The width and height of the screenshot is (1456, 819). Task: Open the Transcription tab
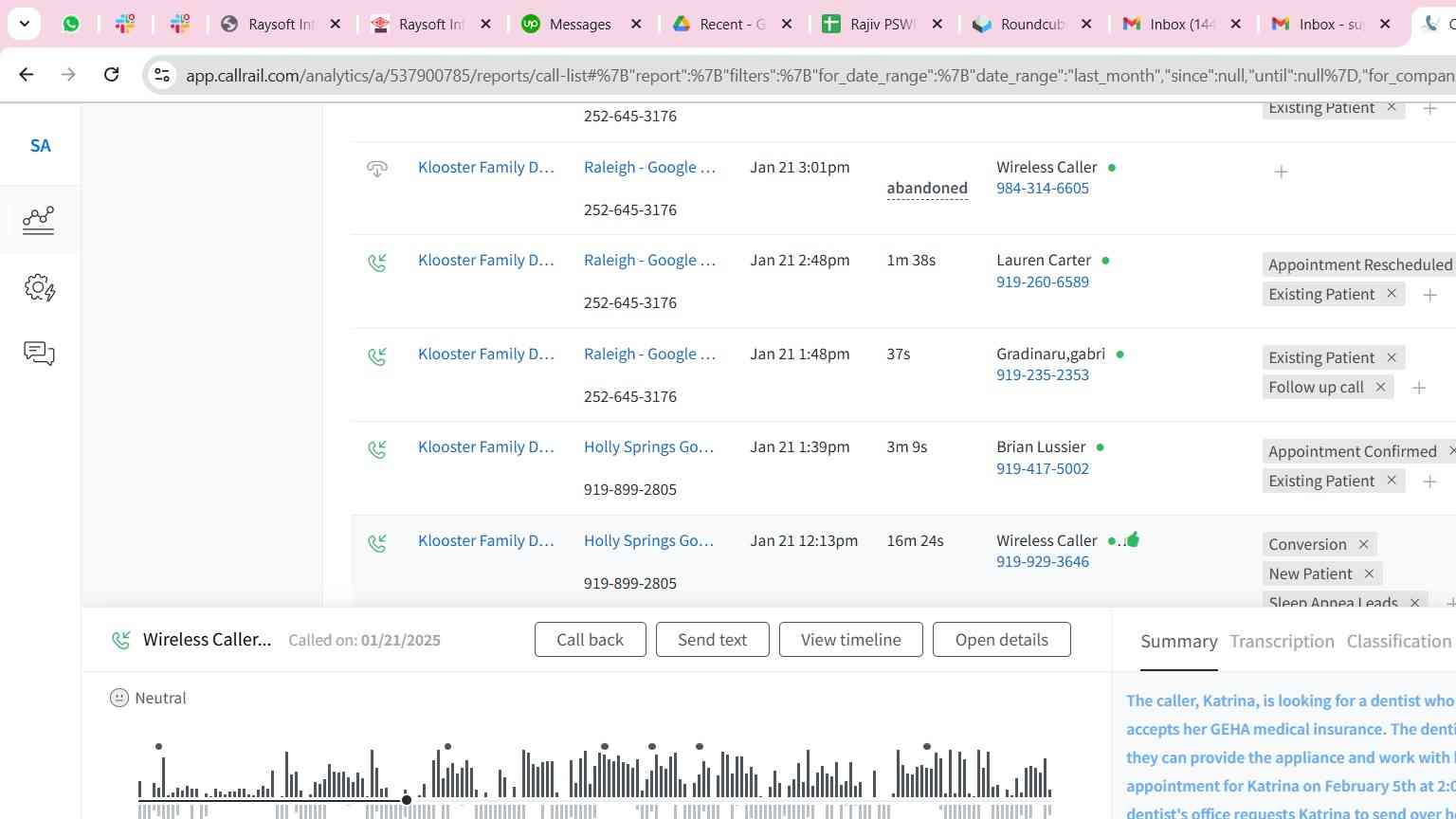point(1282,642)
